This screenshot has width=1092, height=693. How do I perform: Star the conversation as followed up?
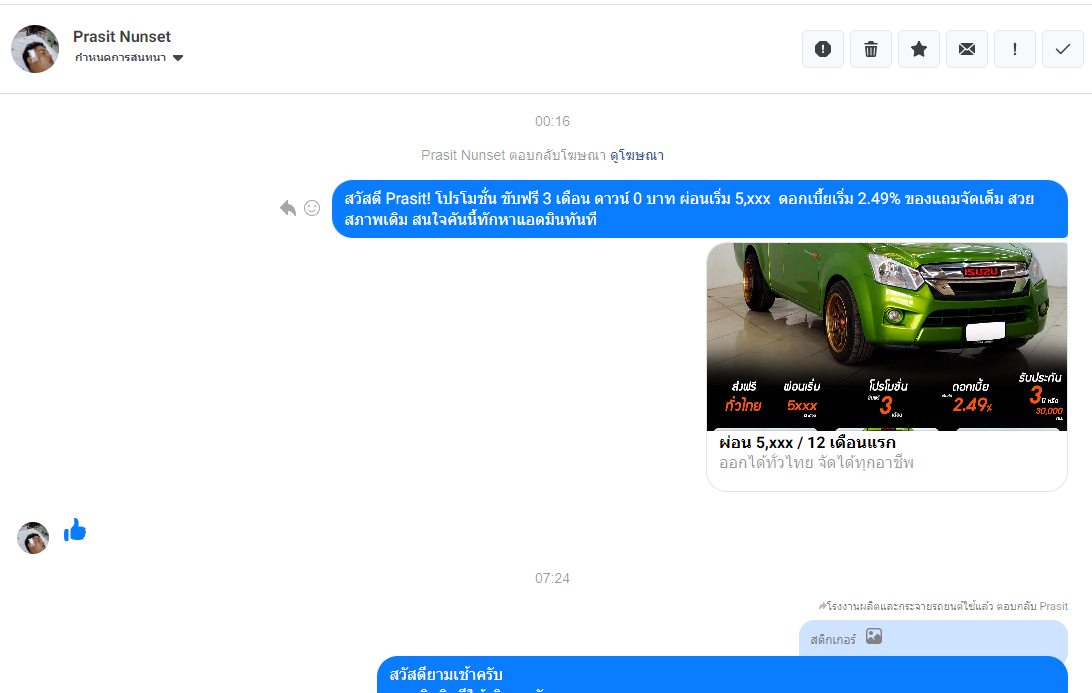(x=919, y=49)
